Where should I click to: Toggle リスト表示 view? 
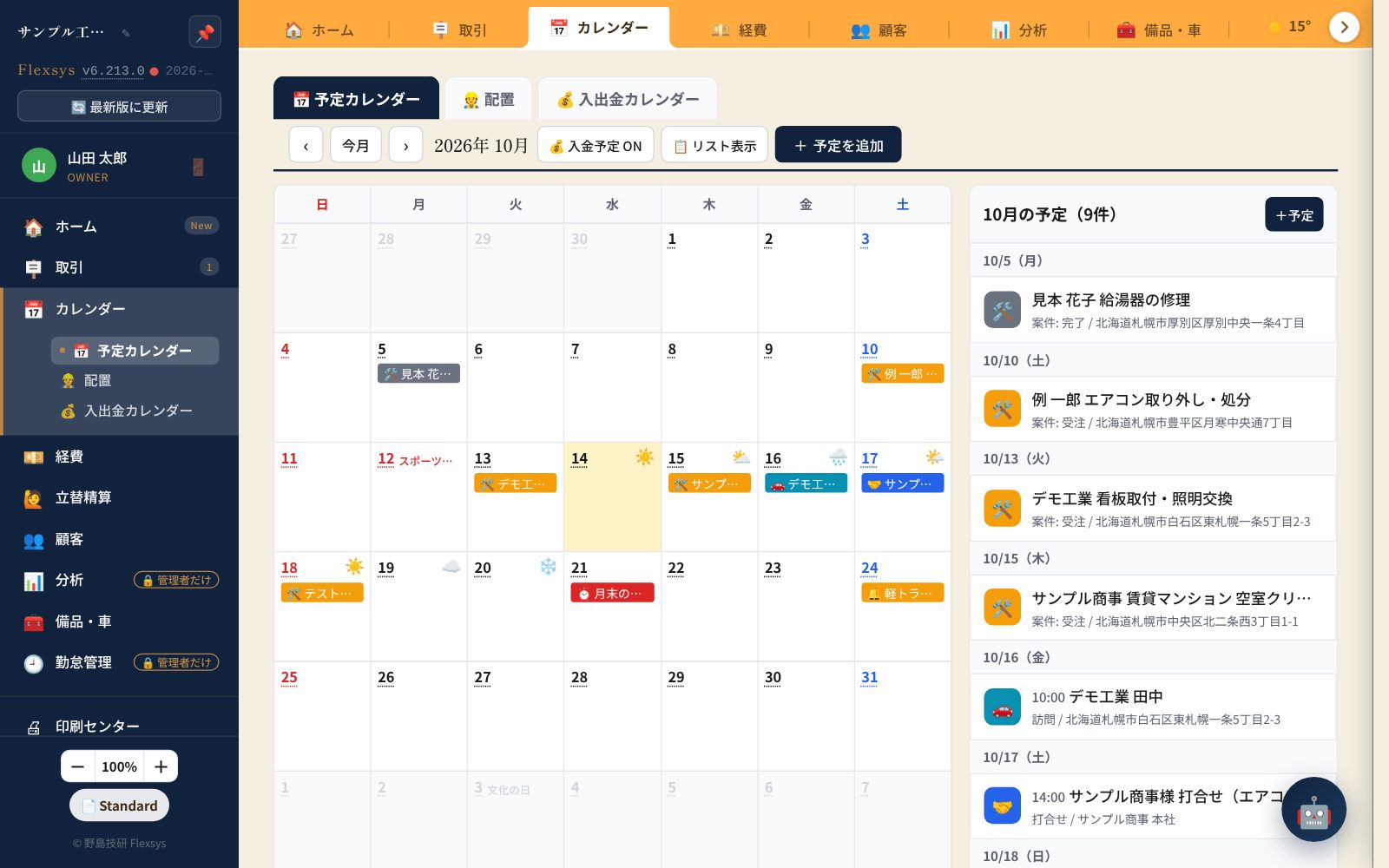(x=714, y=145)
